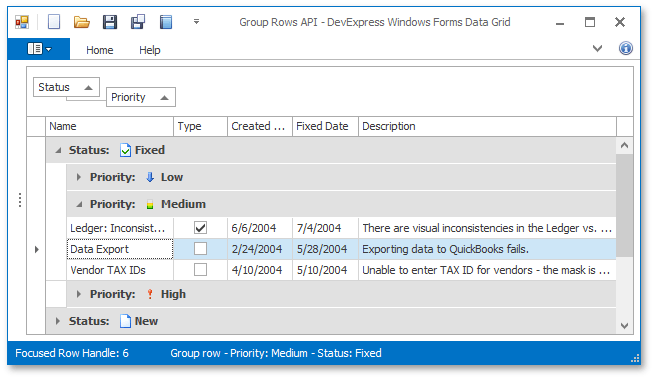Click the vertical scrollbar down arrow
The image size is (654, 379).
[624, 326]
